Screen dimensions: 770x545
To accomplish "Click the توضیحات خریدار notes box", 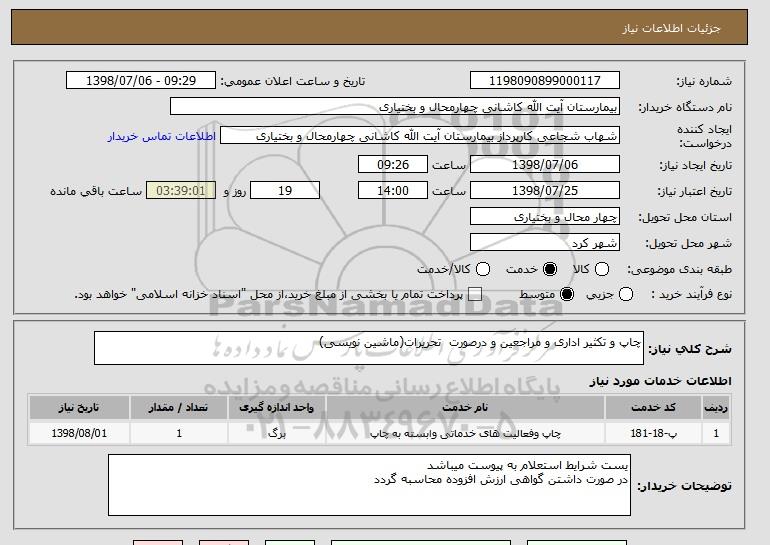I will (369, 485).
